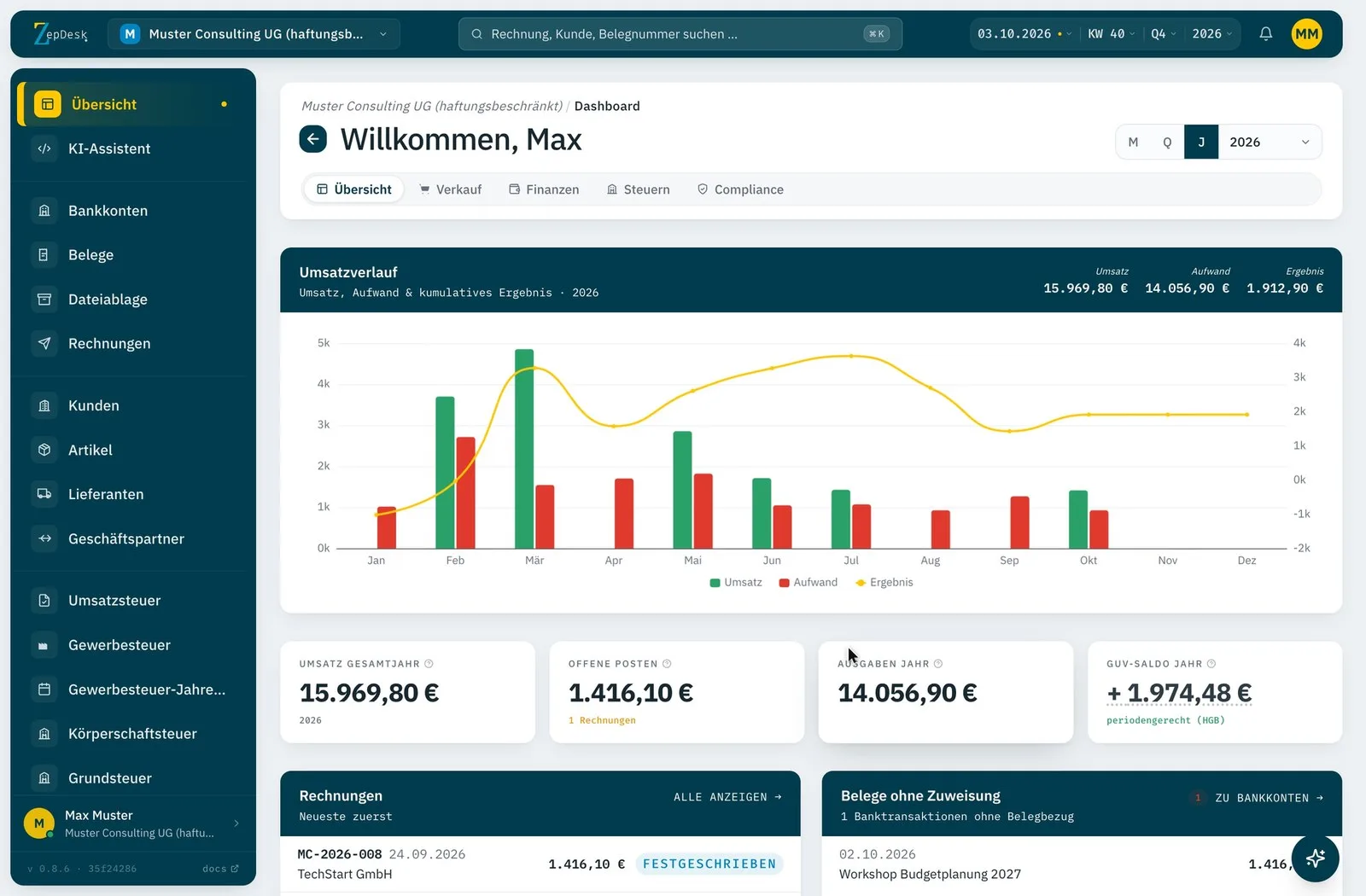The width and height of the screenshot is (1366, 896).
Task: Toggle Ergebnis line in chart legend
Action: pos(884,582)
